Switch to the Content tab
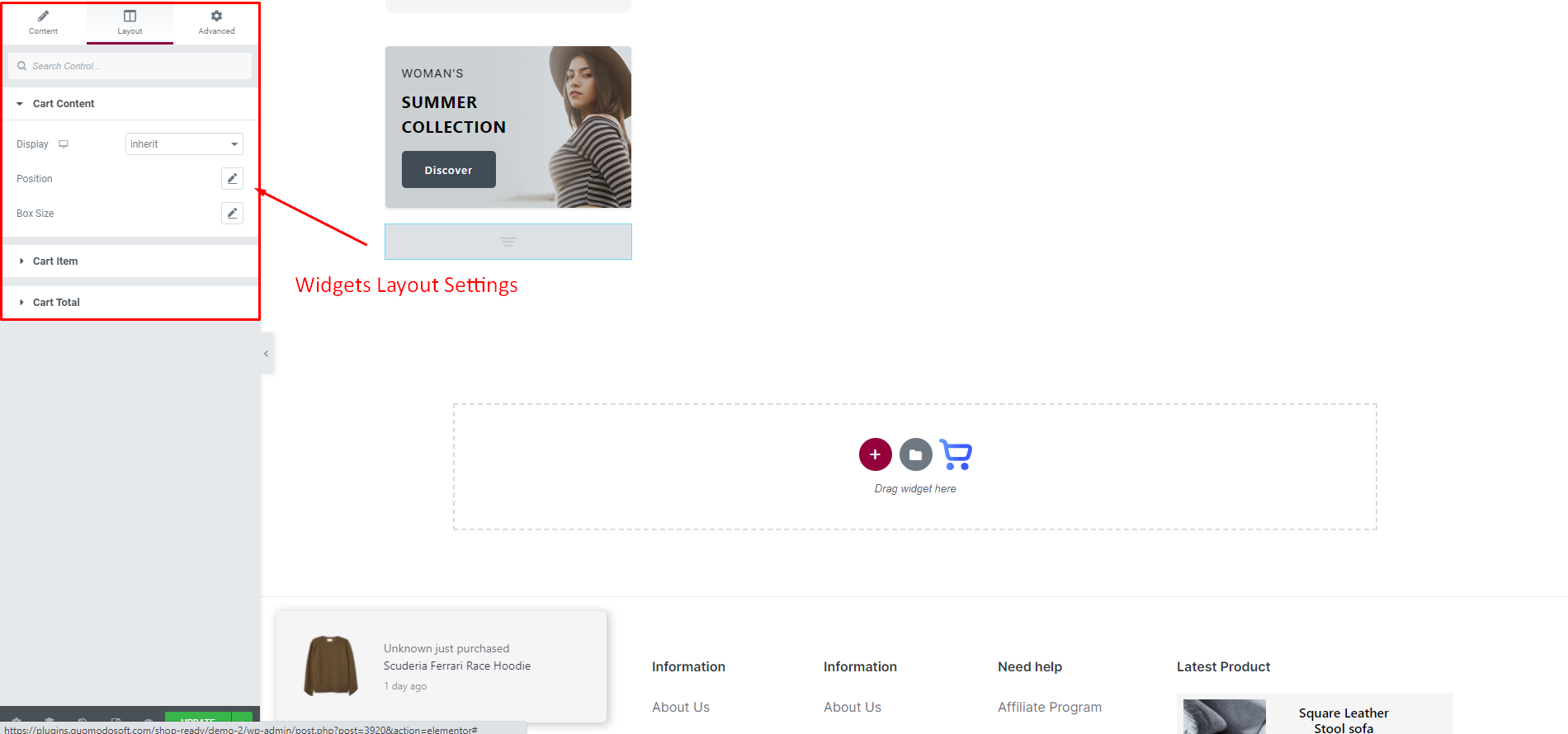This screenshot has height=734, width=1568. [43, 22]
